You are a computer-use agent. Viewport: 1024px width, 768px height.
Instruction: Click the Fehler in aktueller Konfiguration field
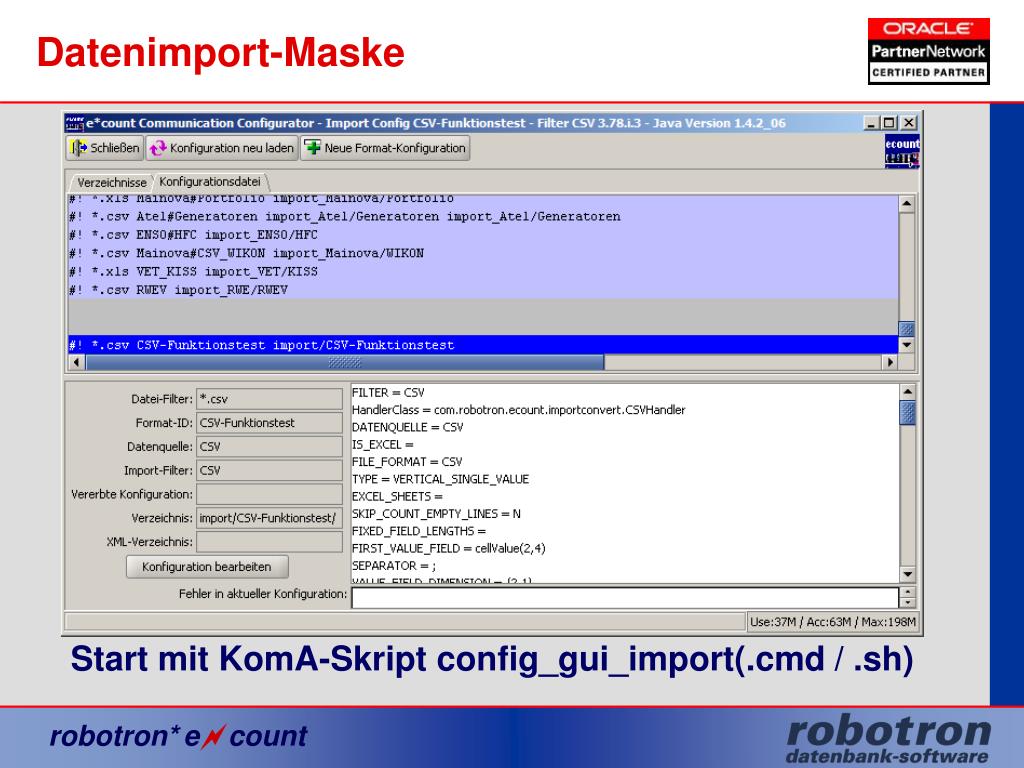coord(625,598)
